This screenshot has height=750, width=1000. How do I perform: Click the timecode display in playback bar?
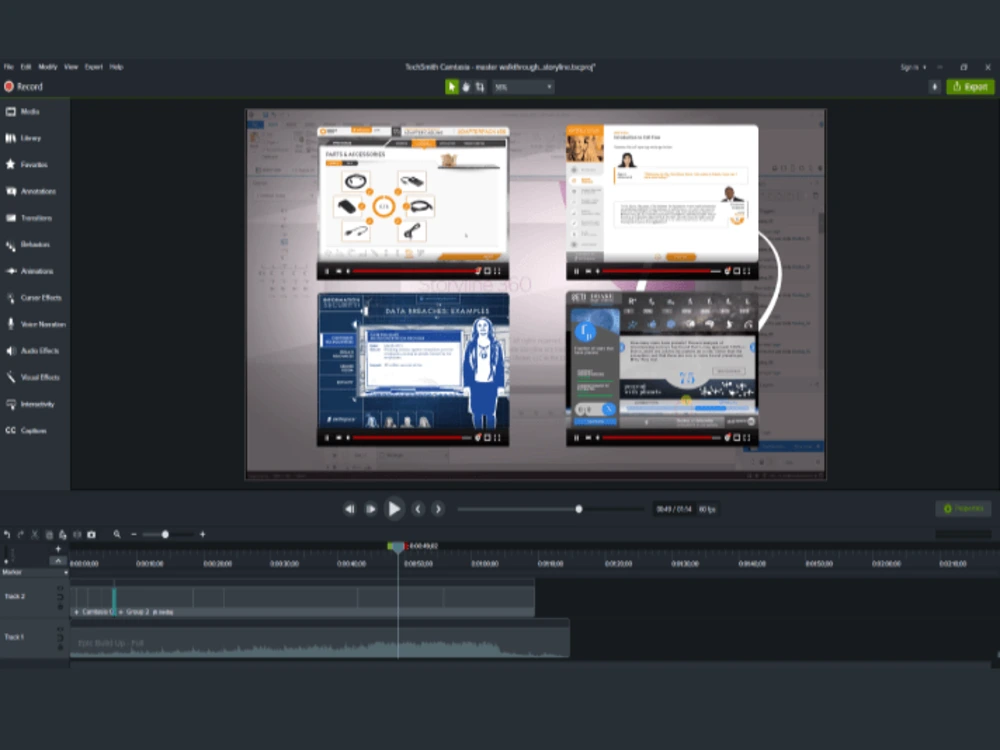(x=674, y=509)
